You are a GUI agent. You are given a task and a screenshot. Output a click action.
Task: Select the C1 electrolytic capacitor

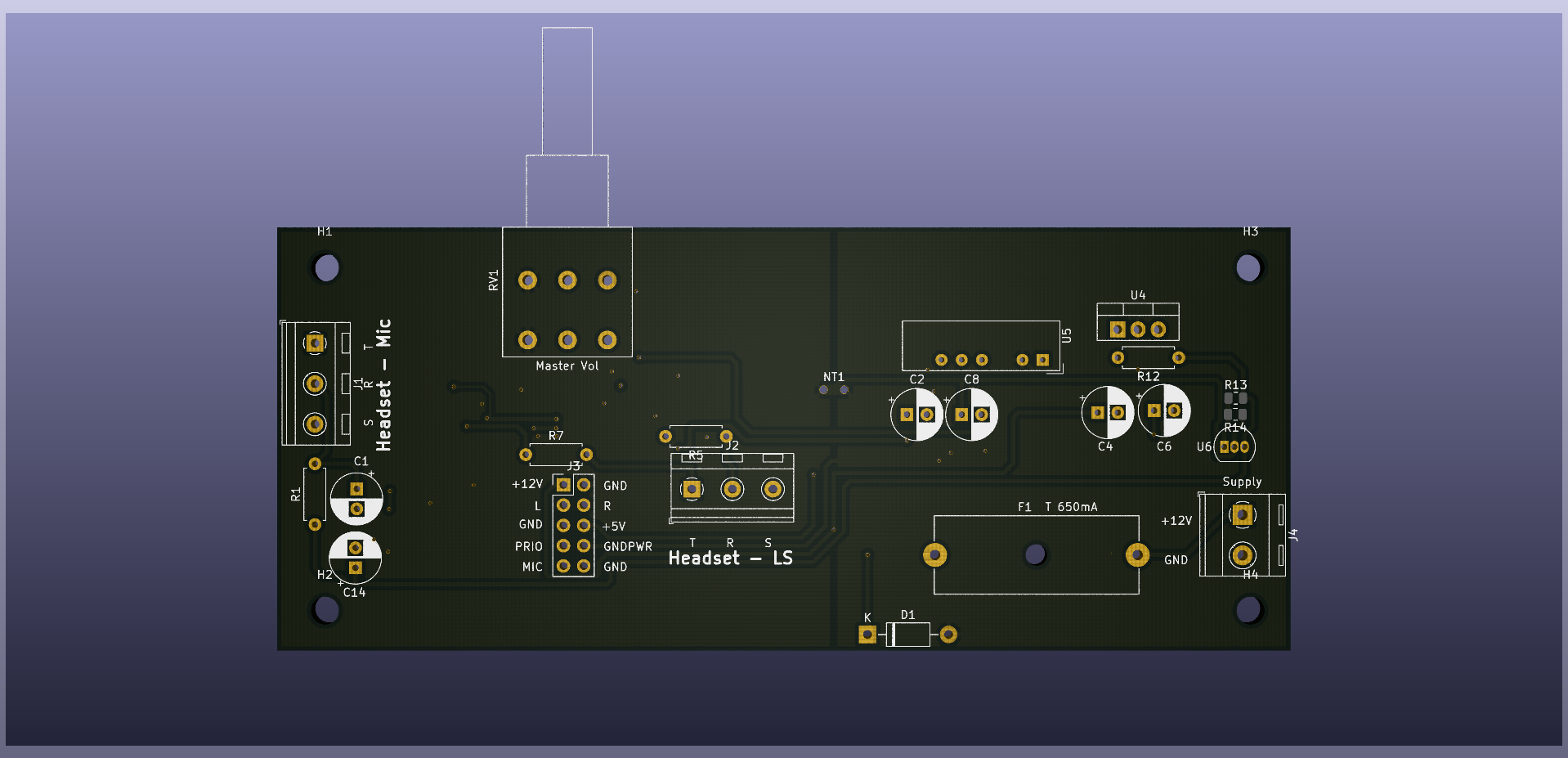[356, 498]
